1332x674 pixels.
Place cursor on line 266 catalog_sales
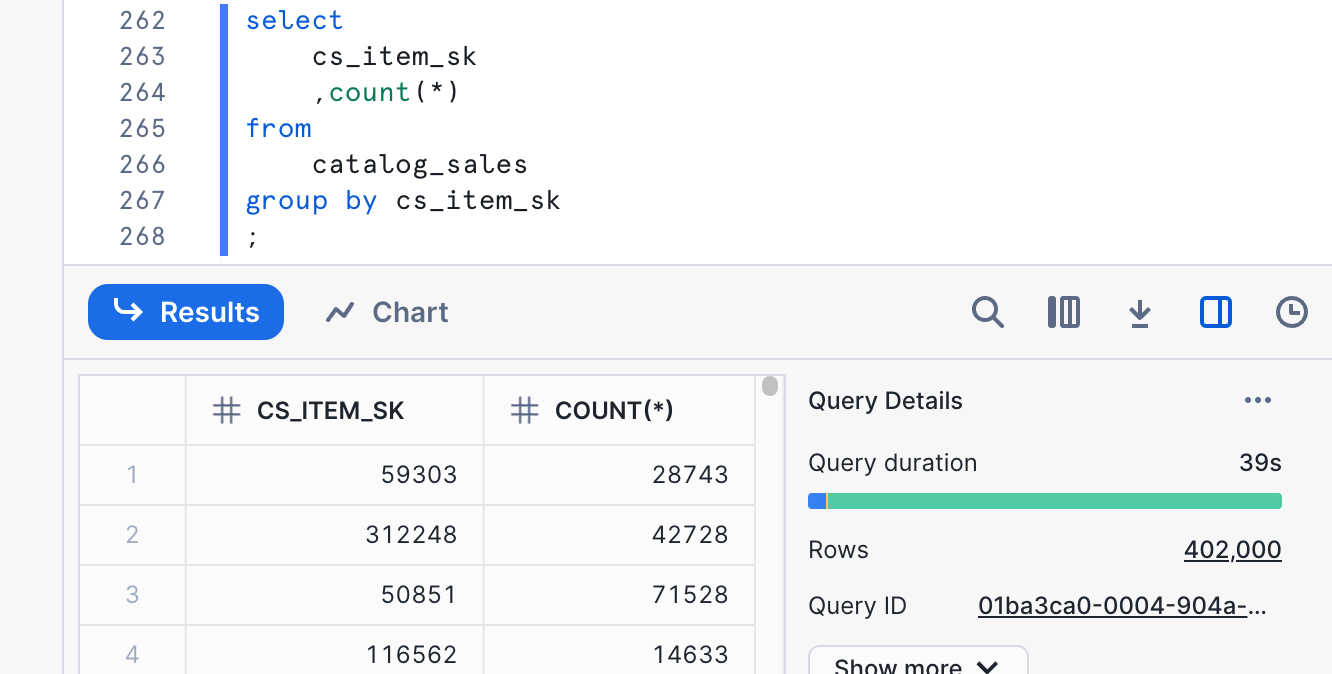click(419, 165)
